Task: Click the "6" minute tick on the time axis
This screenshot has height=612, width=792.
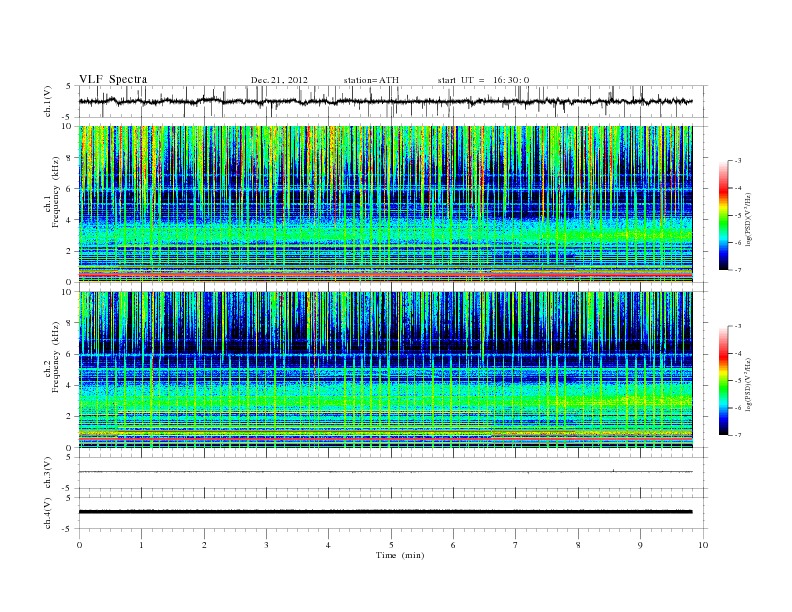Action: point(453,545)
